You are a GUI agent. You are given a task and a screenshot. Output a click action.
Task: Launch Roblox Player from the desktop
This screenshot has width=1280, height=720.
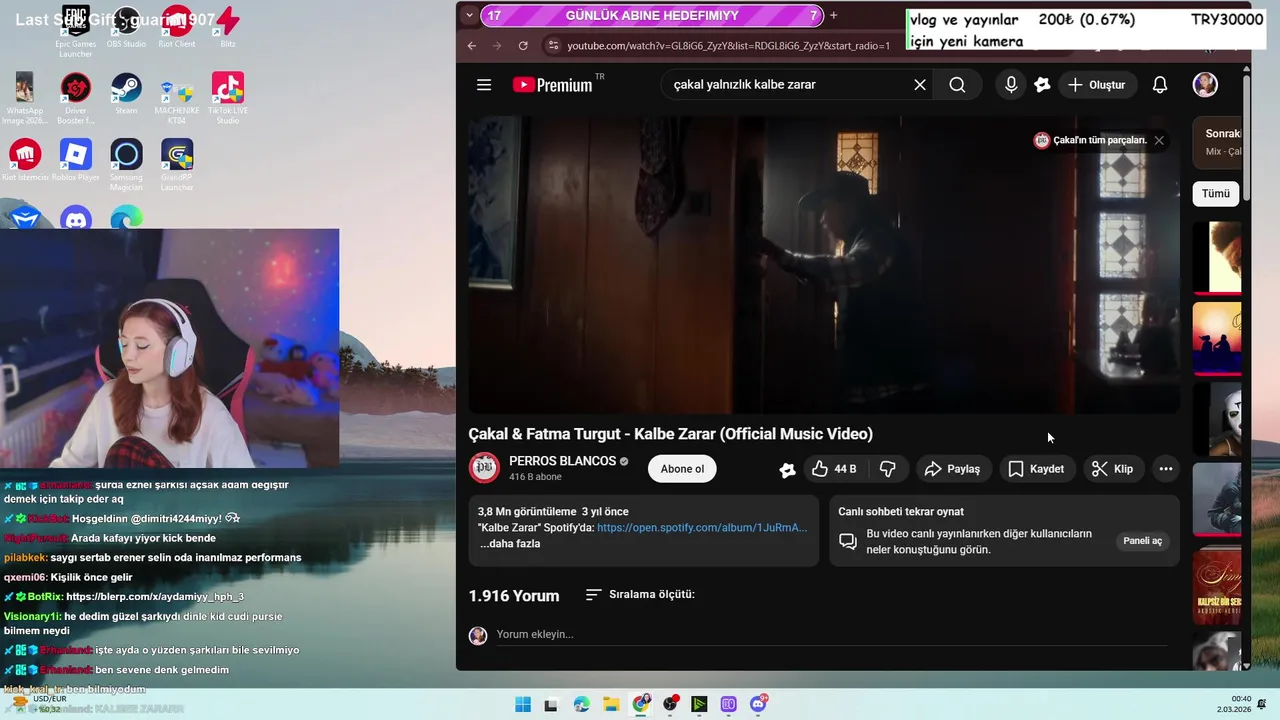tap(75, 160)
